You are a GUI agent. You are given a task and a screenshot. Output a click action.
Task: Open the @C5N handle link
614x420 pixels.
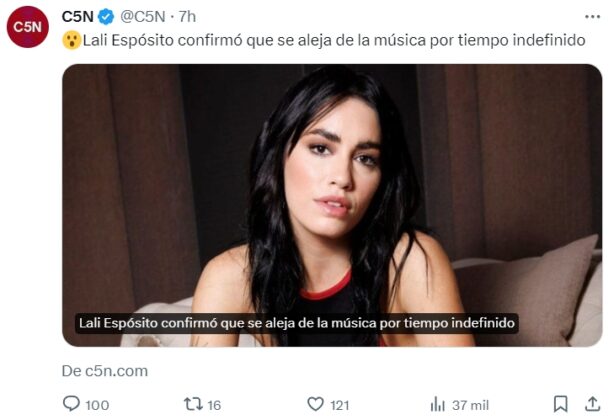[x=143, y=16]
